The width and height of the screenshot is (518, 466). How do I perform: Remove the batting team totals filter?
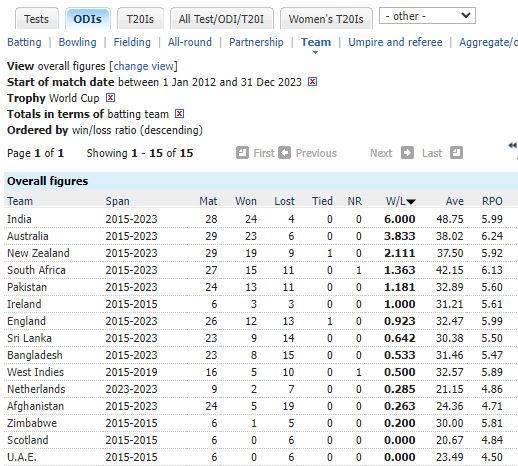point(179,114)
